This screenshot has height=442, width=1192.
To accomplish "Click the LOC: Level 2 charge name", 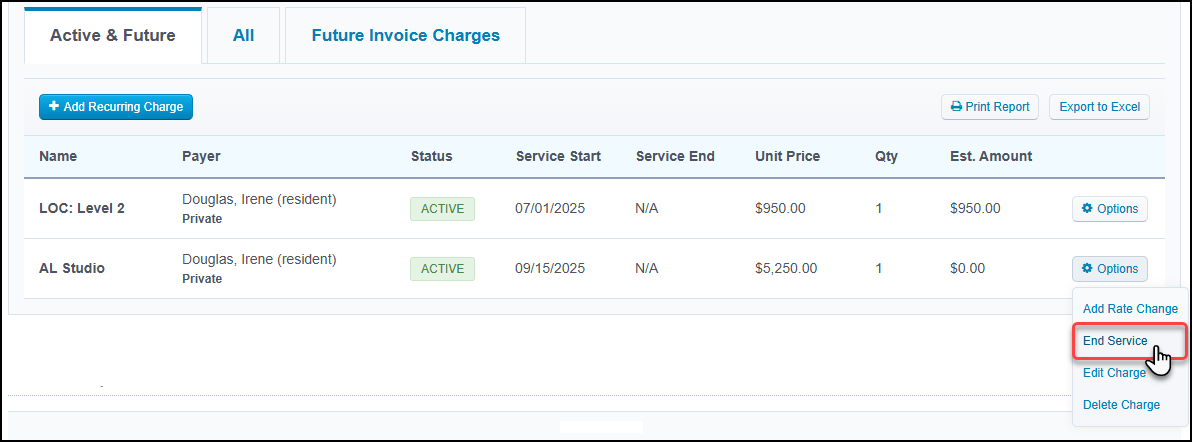I will coord(81,208).
